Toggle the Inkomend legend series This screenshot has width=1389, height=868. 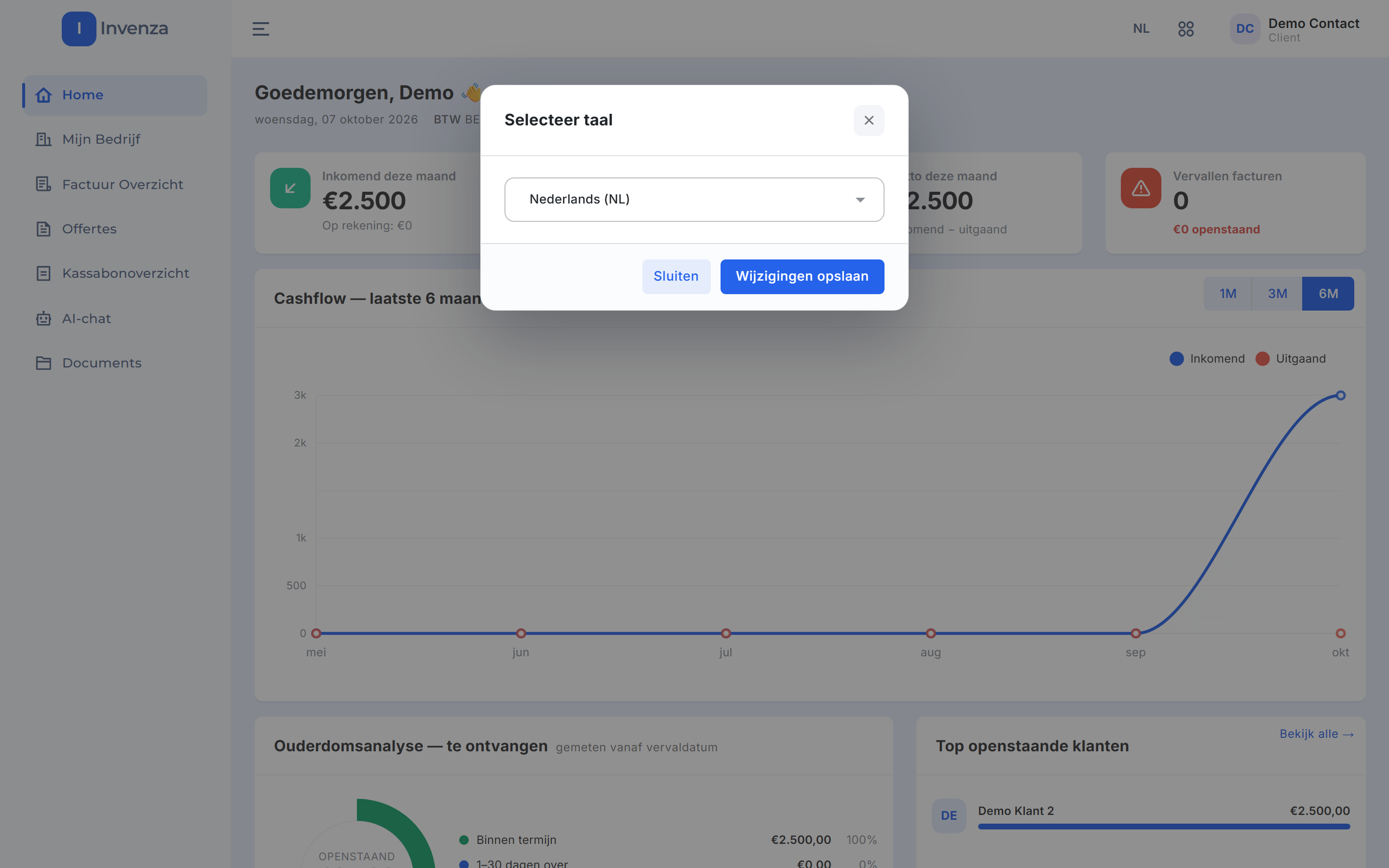point(1207,359)
